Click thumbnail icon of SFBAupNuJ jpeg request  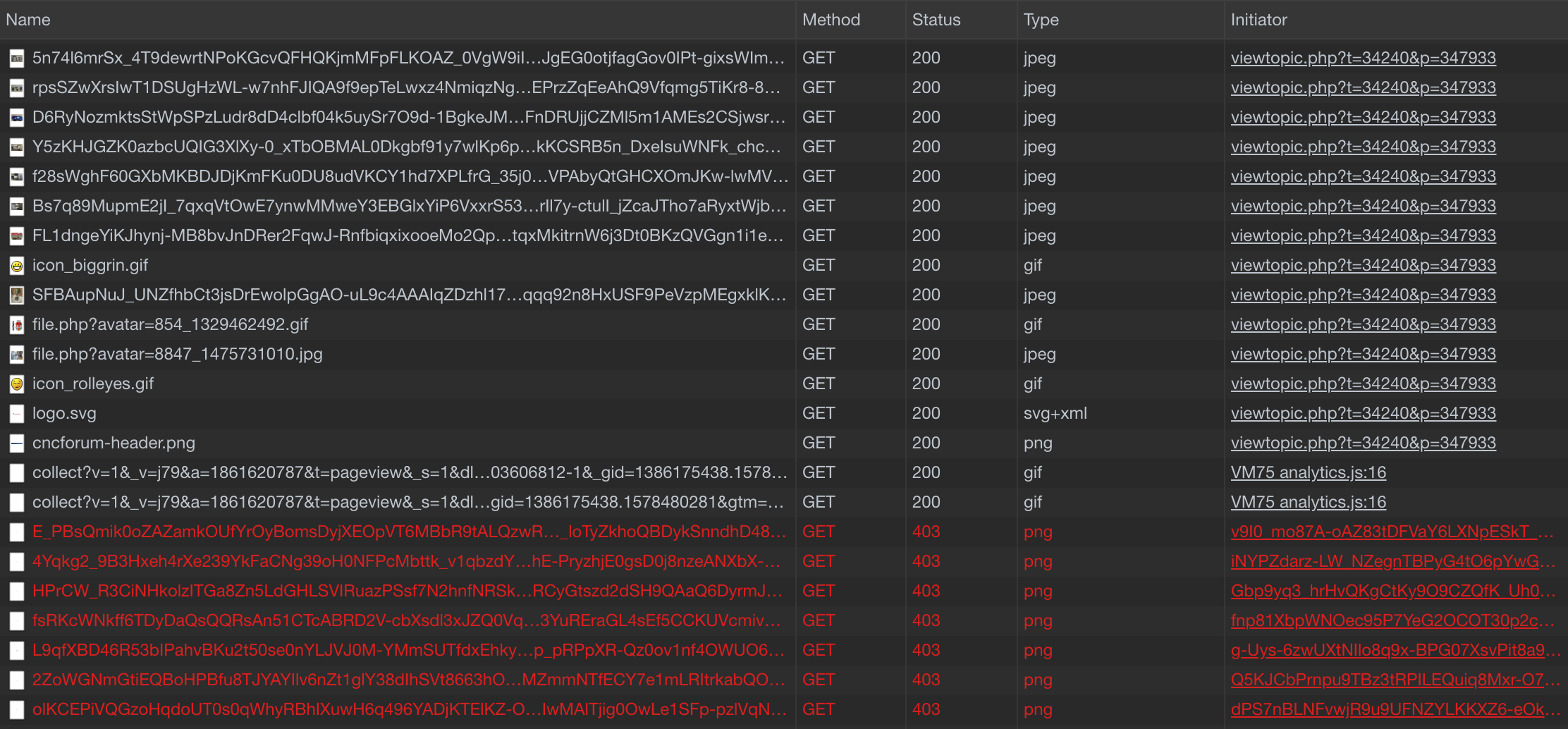click(17, 295)
